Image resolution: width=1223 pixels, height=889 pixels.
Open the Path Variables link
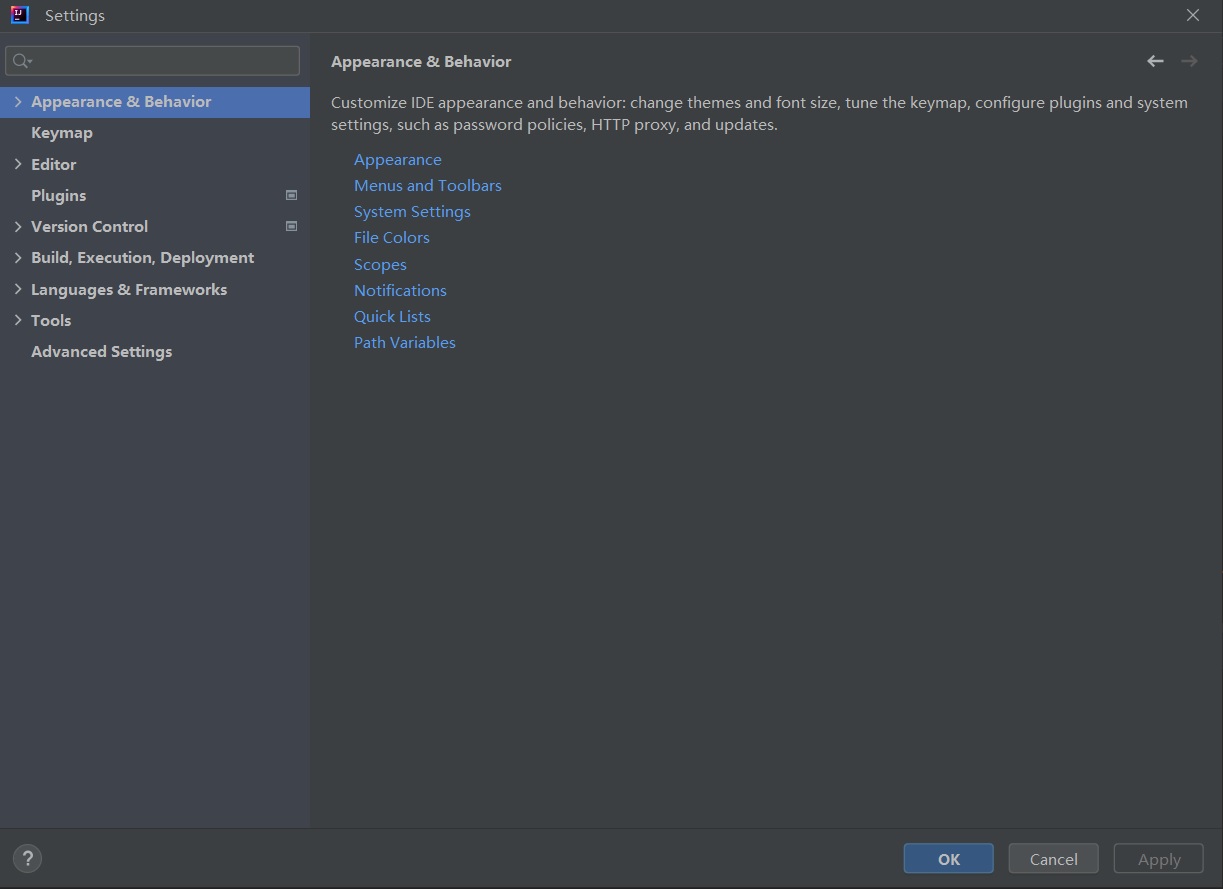click(404, 343)
